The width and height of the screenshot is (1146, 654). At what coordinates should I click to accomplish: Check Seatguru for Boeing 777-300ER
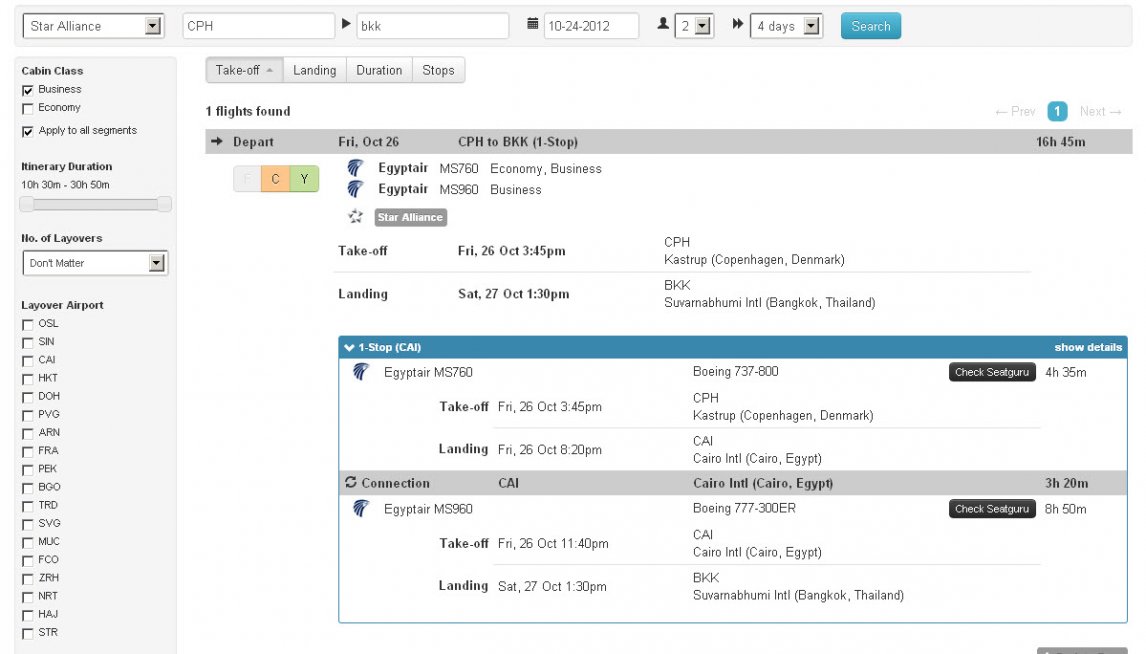tap(992, 509)
